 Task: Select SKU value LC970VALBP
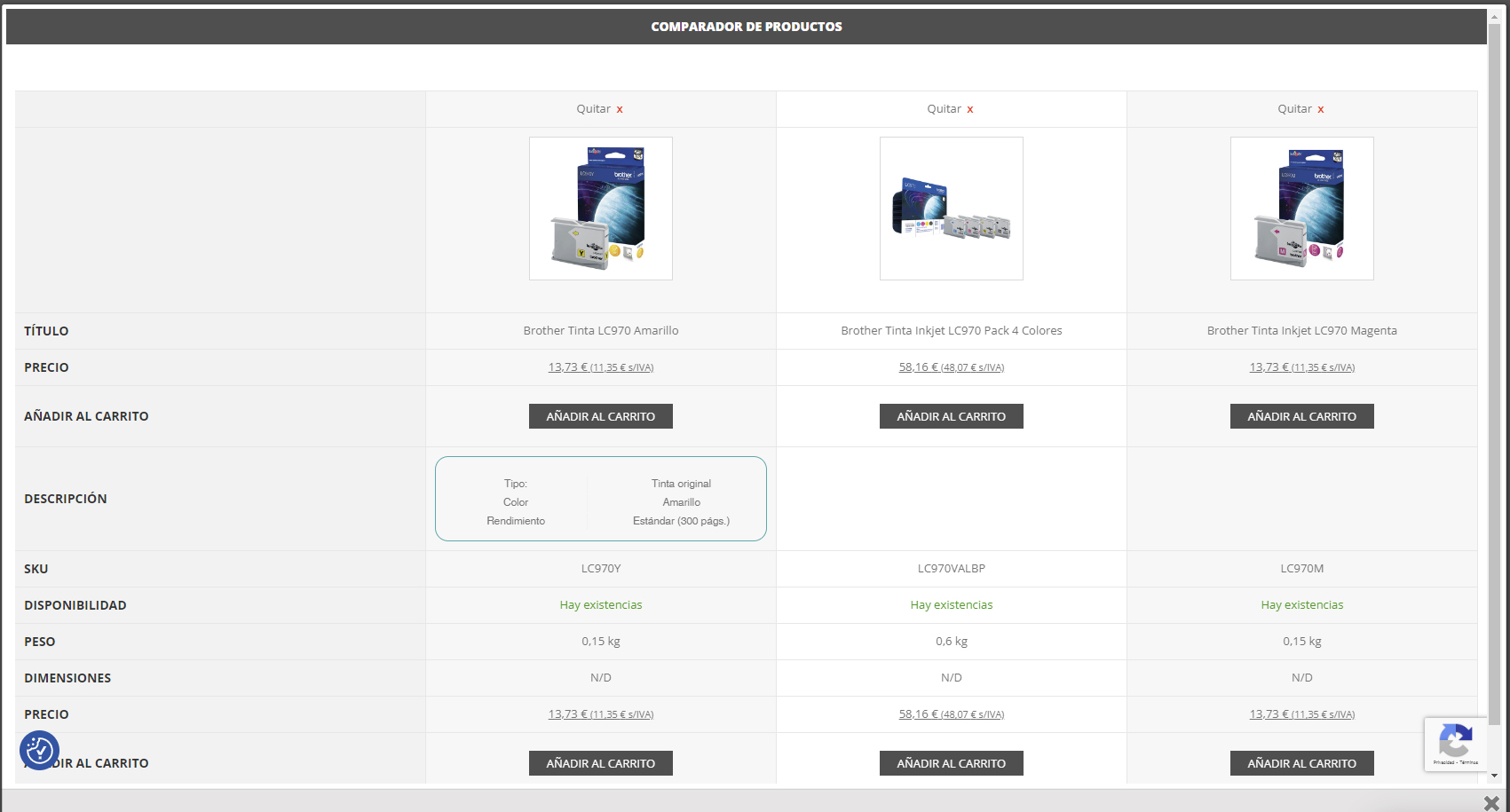point(952,569)
